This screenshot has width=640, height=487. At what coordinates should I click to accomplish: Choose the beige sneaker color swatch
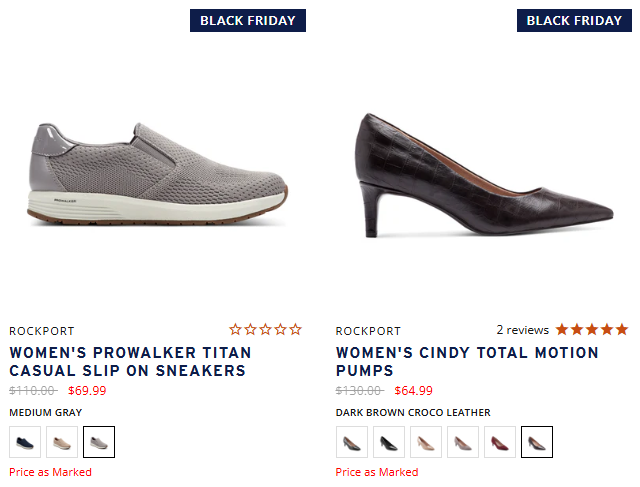click(x=62, y=441)
